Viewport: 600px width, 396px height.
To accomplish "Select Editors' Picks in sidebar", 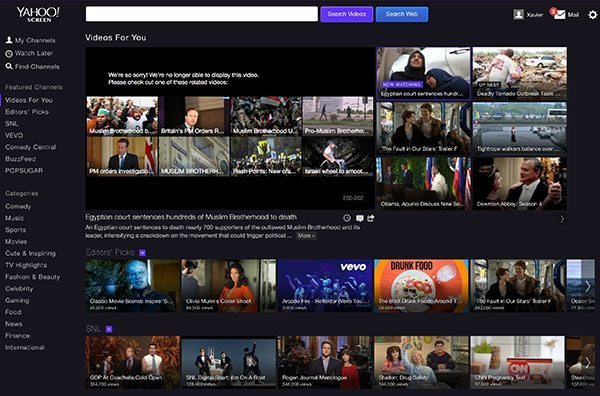I will coord(27,112).
